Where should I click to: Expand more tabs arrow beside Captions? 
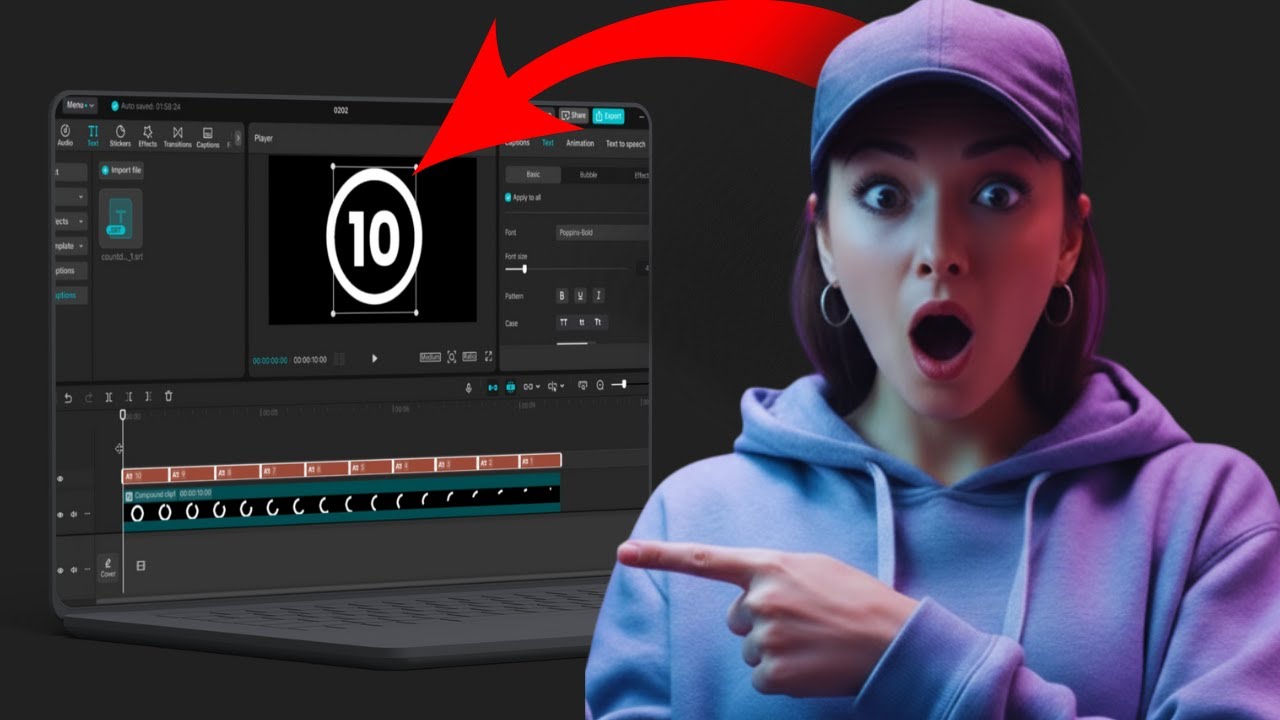pos(237,137)
